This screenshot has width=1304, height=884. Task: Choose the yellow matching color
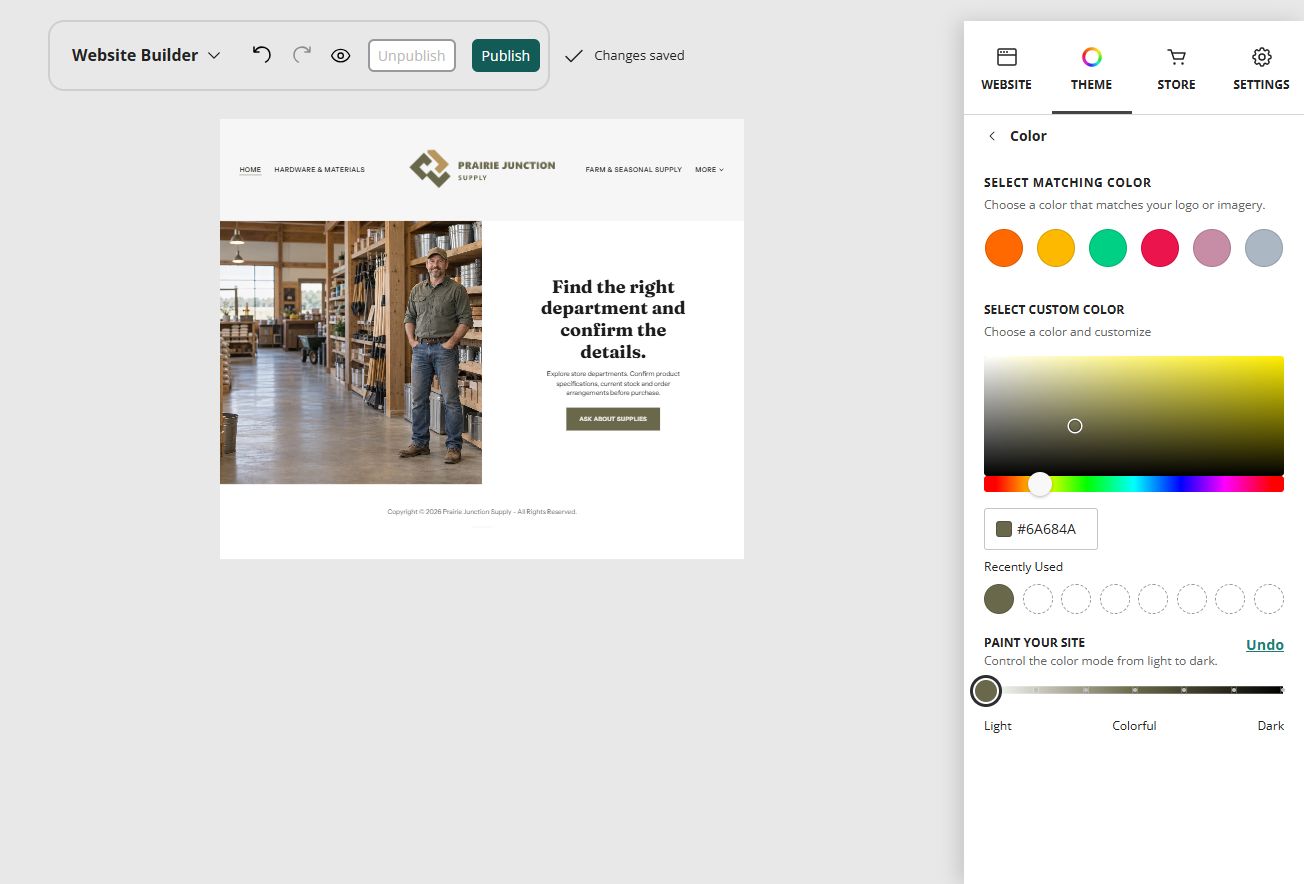tap(1056, 248)
